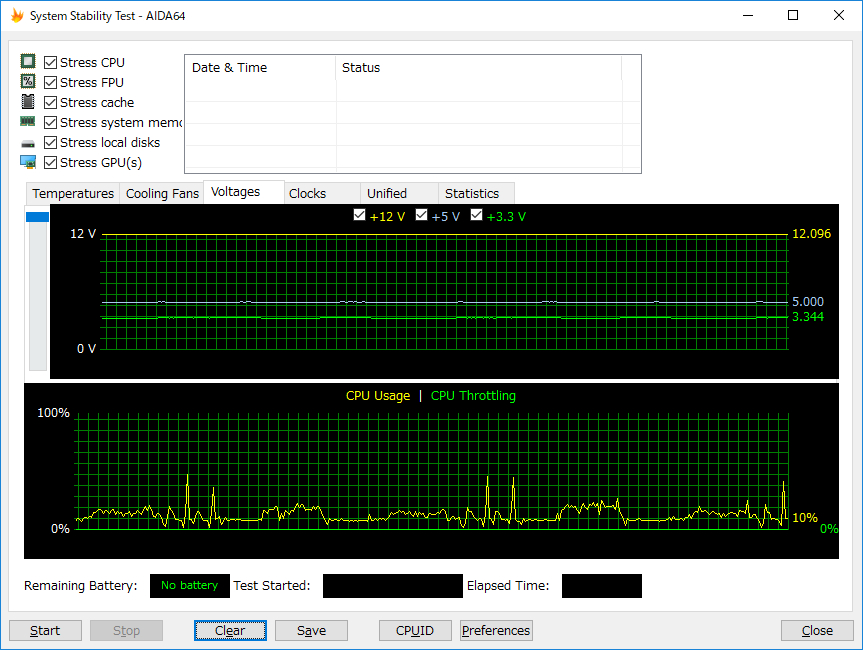Disable the Stress local disks checkbox

51,142
